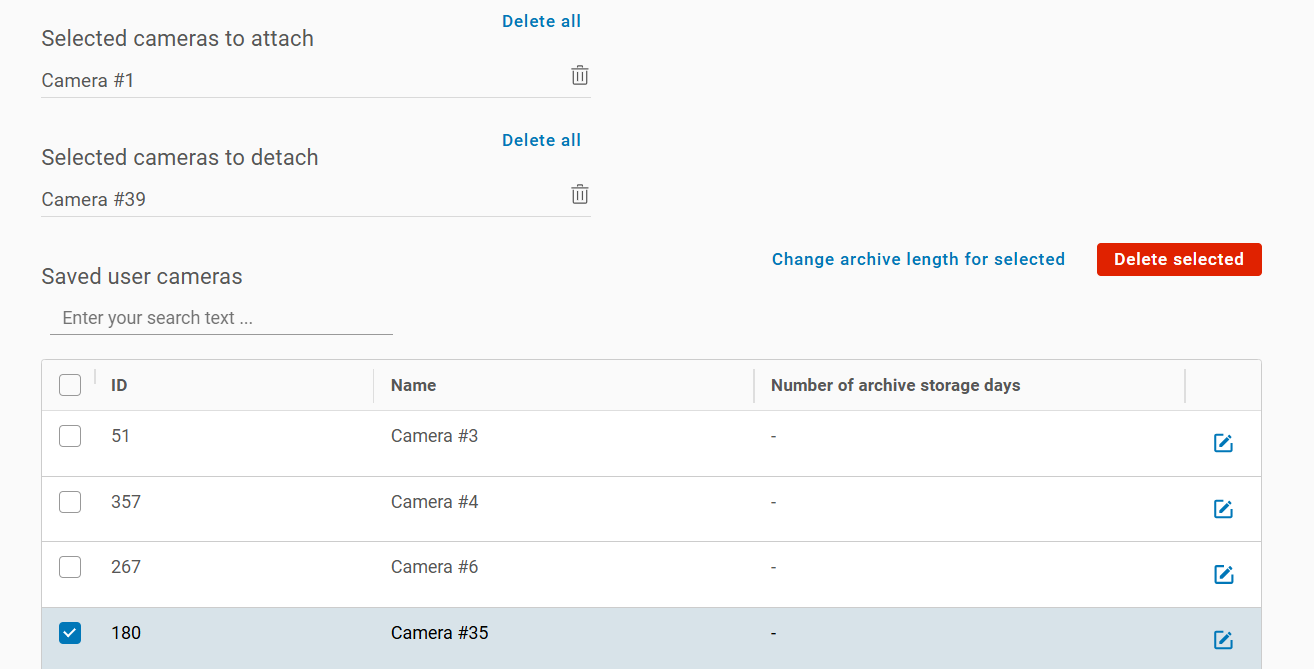This screenshot has width=1314, height=669.
Task: Click Delete all for cameras to detach
Action: pos(541,140)
